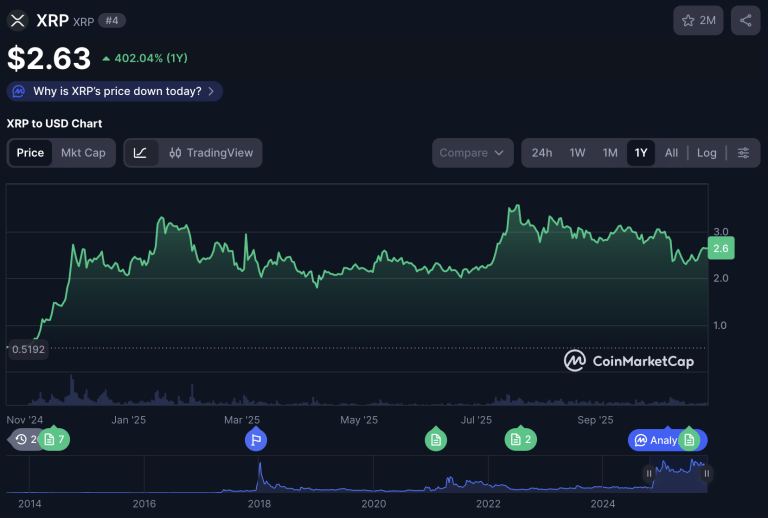
Task: Switch chart to Mkt Cap
Action: pos(83,153)
